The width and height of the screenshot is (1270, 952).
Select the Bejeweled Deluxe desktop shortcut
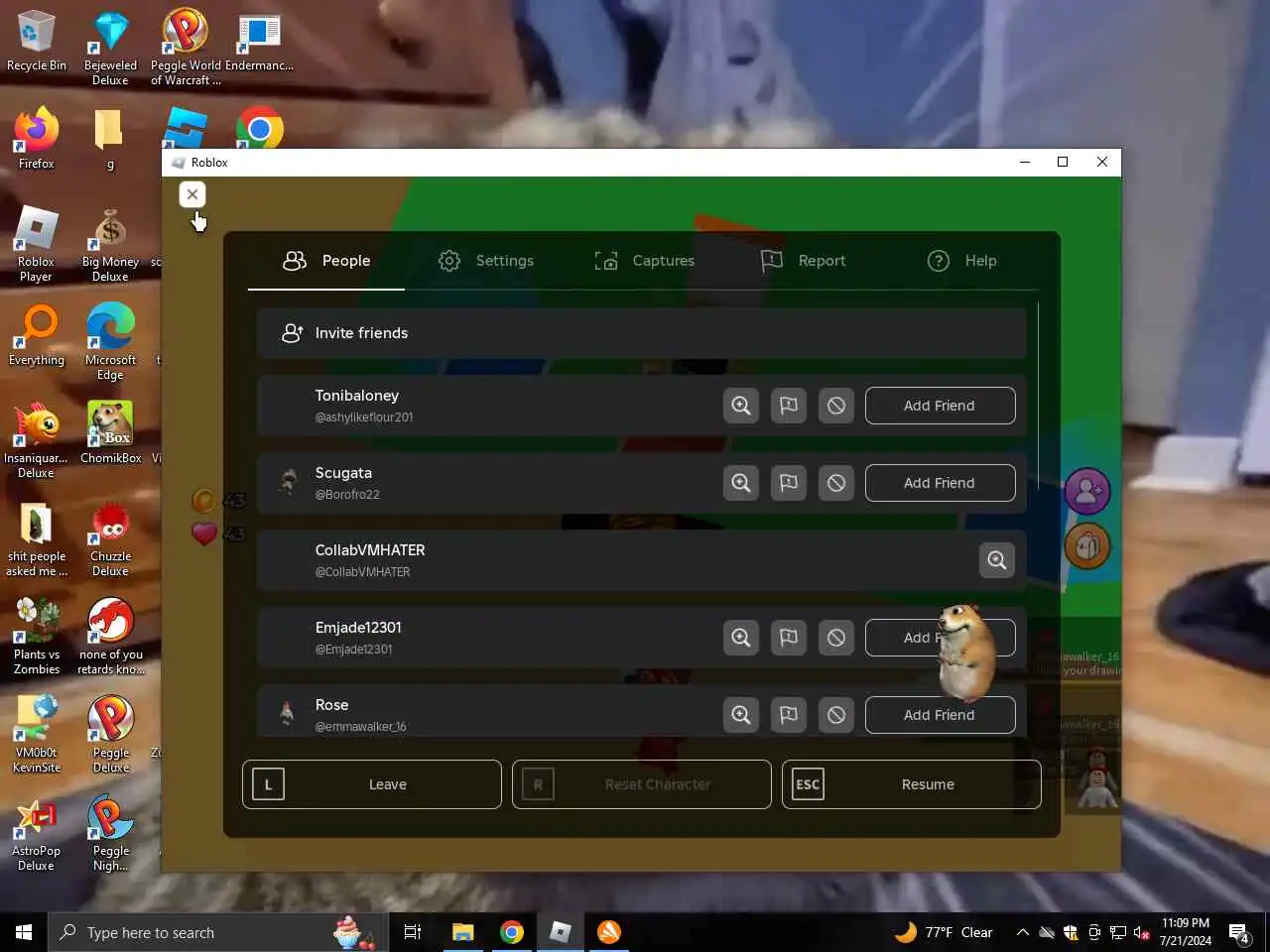click(110, 50)
